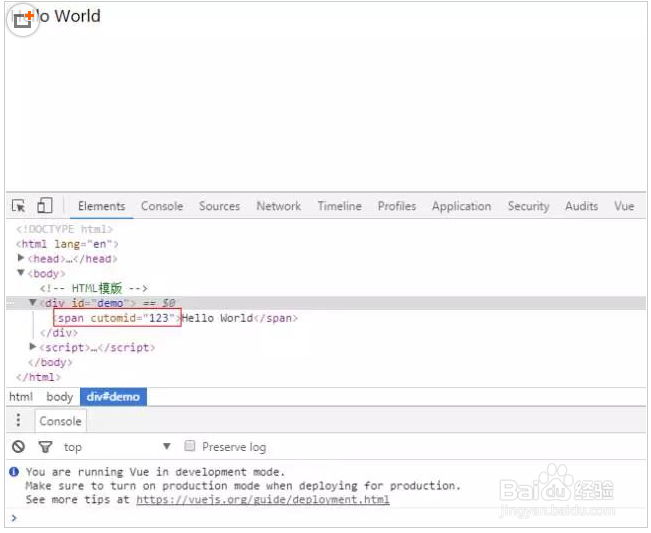651x533 pixels.
Task: Switch to the Console tab in top bar
Action: pos(162,206)
